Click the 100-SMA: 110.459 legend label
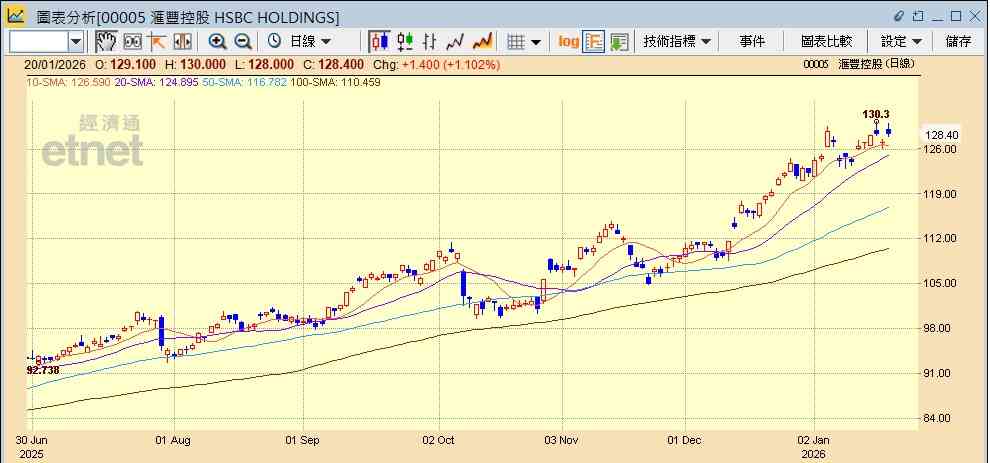The image size is (990, 463). point(335,82)
